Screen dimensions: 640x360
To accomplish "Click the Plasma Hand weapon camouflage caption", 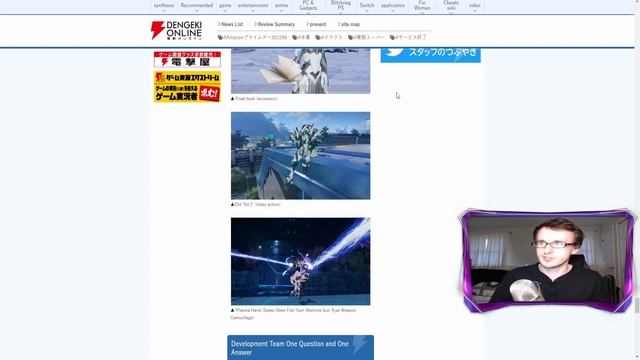I will pos(293,314).
